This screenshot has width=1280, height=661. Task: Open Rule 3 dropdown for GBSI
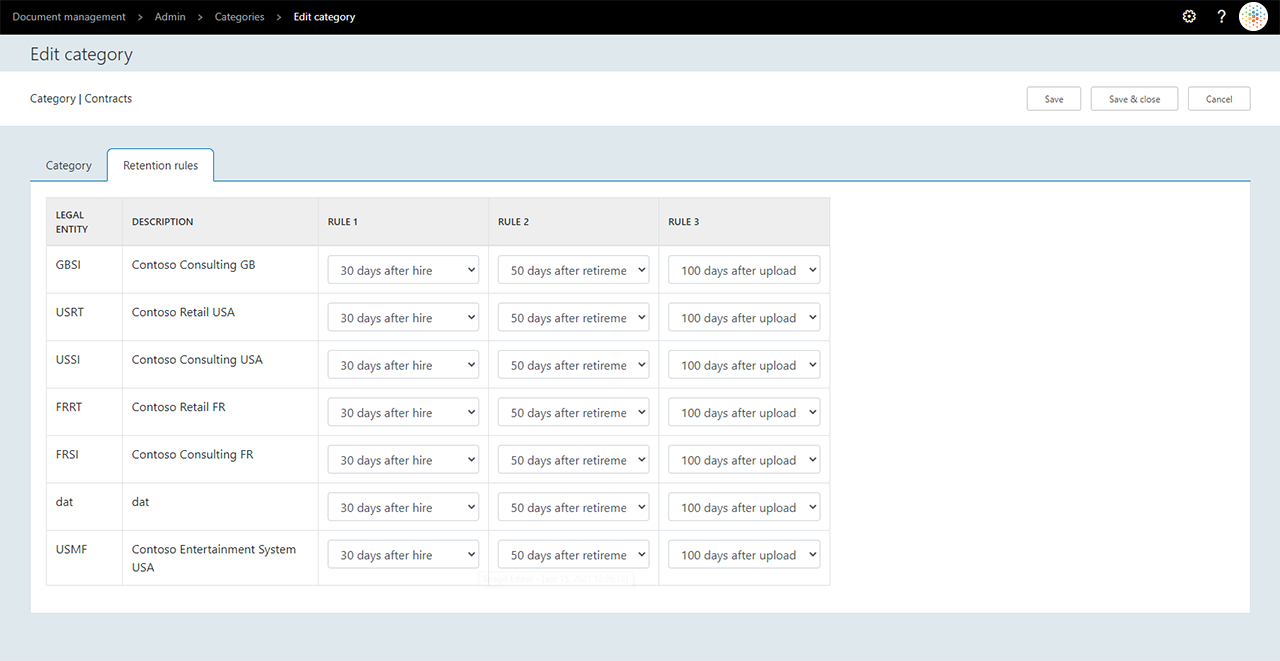click(x=744, y=270)
